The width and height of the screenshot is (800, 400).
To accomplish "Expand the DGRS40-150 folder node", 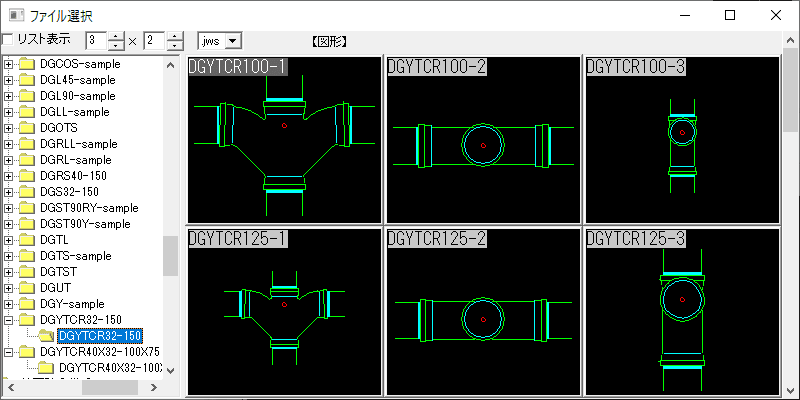I will tap(8, 176).
